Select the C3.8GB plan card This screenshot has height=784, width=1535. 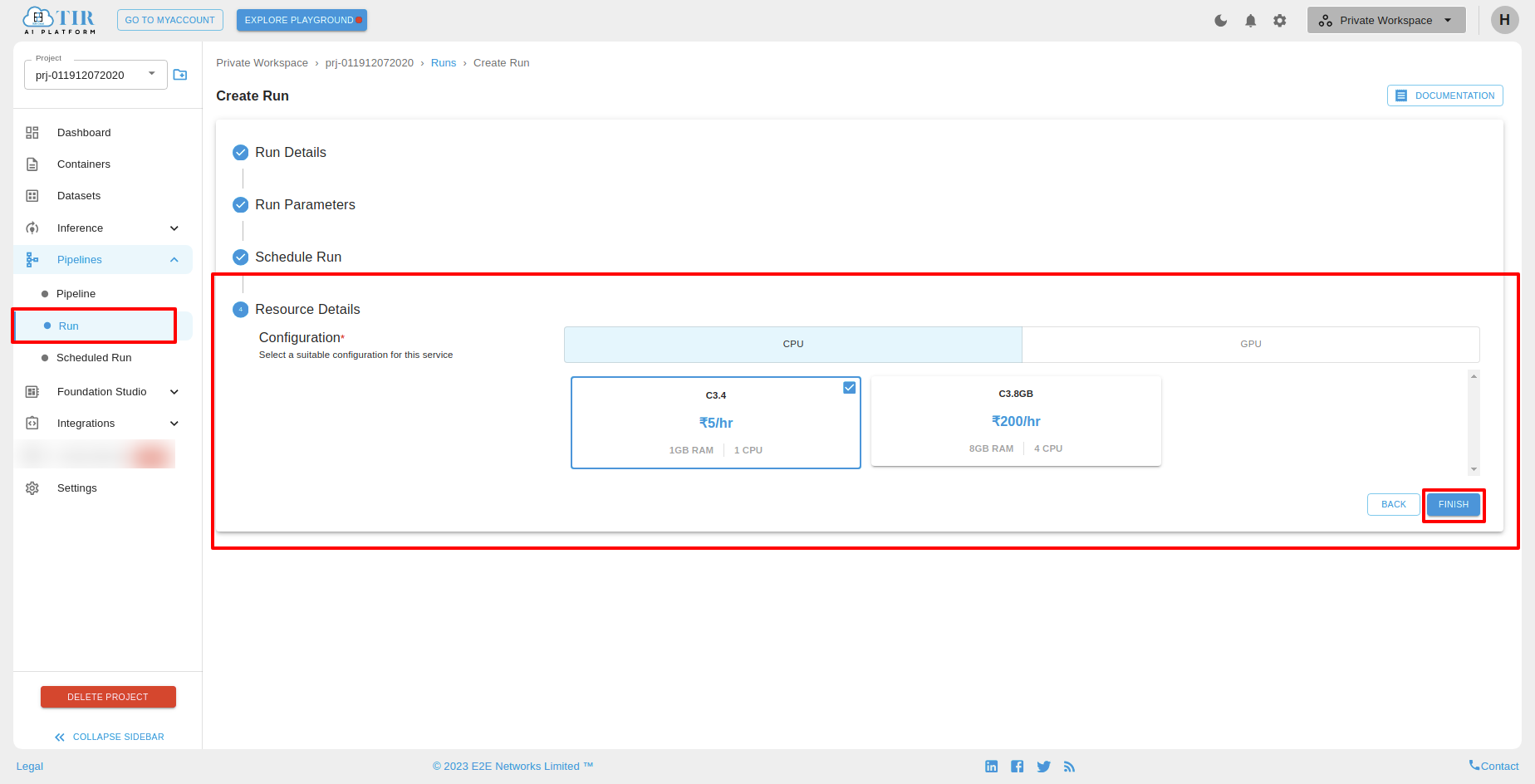point(1016,421)
